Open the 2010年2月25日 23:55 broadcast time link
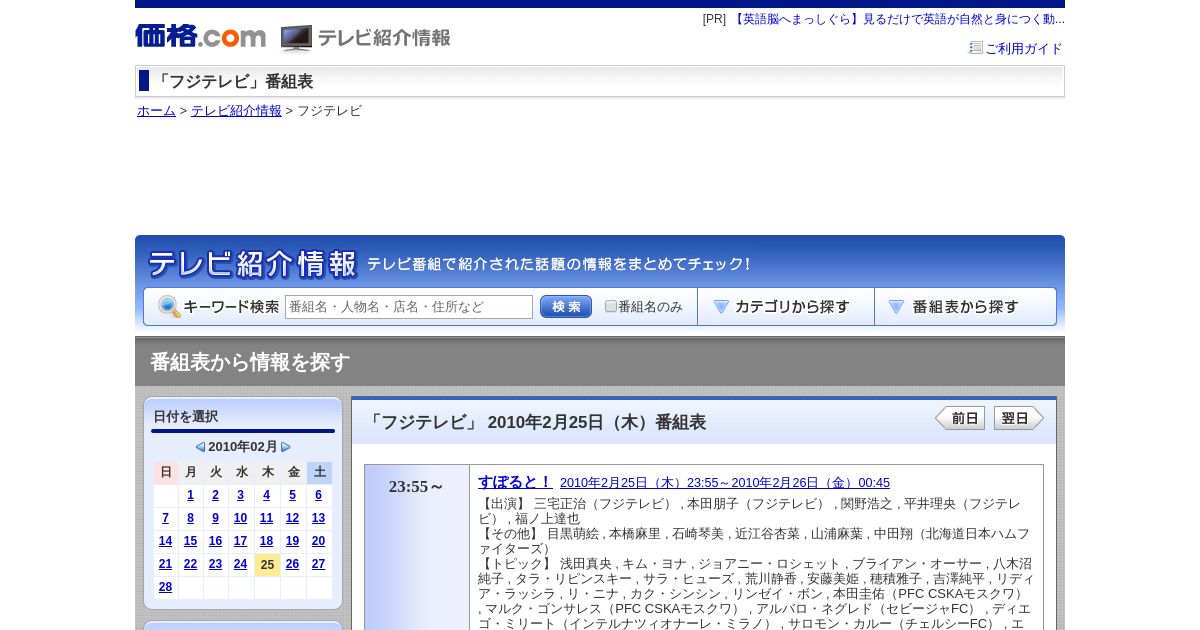Screen dimensions: 1200x630 coord(725,483)
